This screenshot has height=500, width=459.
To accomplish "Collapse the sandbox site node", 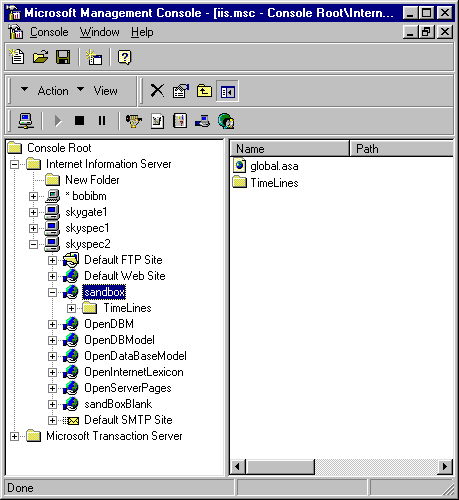I will 52,292.
